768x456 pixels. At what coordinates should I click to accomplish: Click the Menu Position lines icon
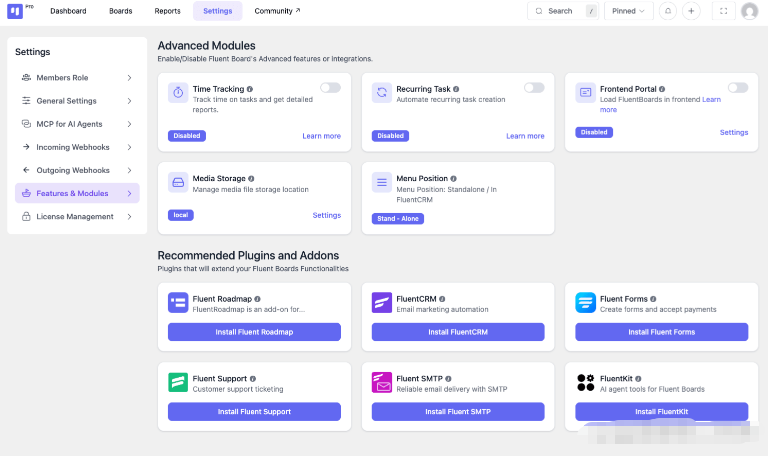pos(382,182)
